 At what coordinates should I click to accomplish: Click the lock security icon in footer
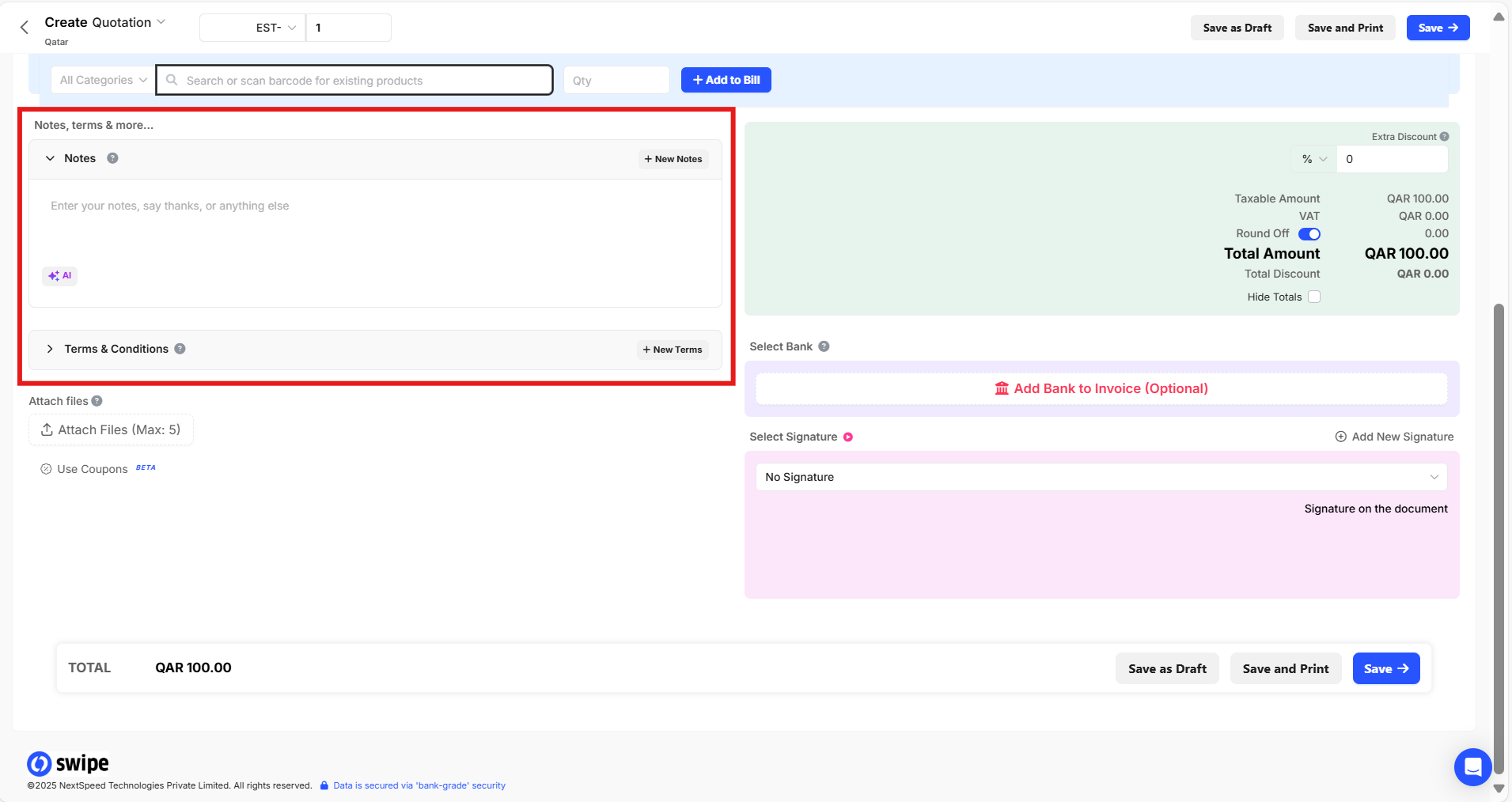coord(324,785)
